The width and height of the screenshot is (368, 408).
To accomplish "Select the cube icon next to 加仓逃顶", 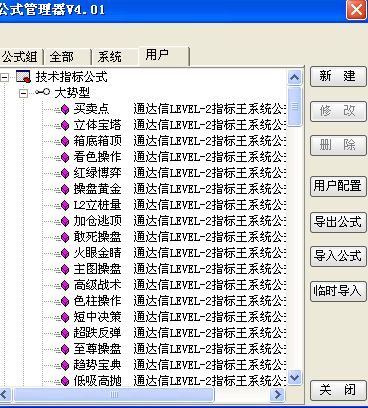I will click(x=65, y=221).
